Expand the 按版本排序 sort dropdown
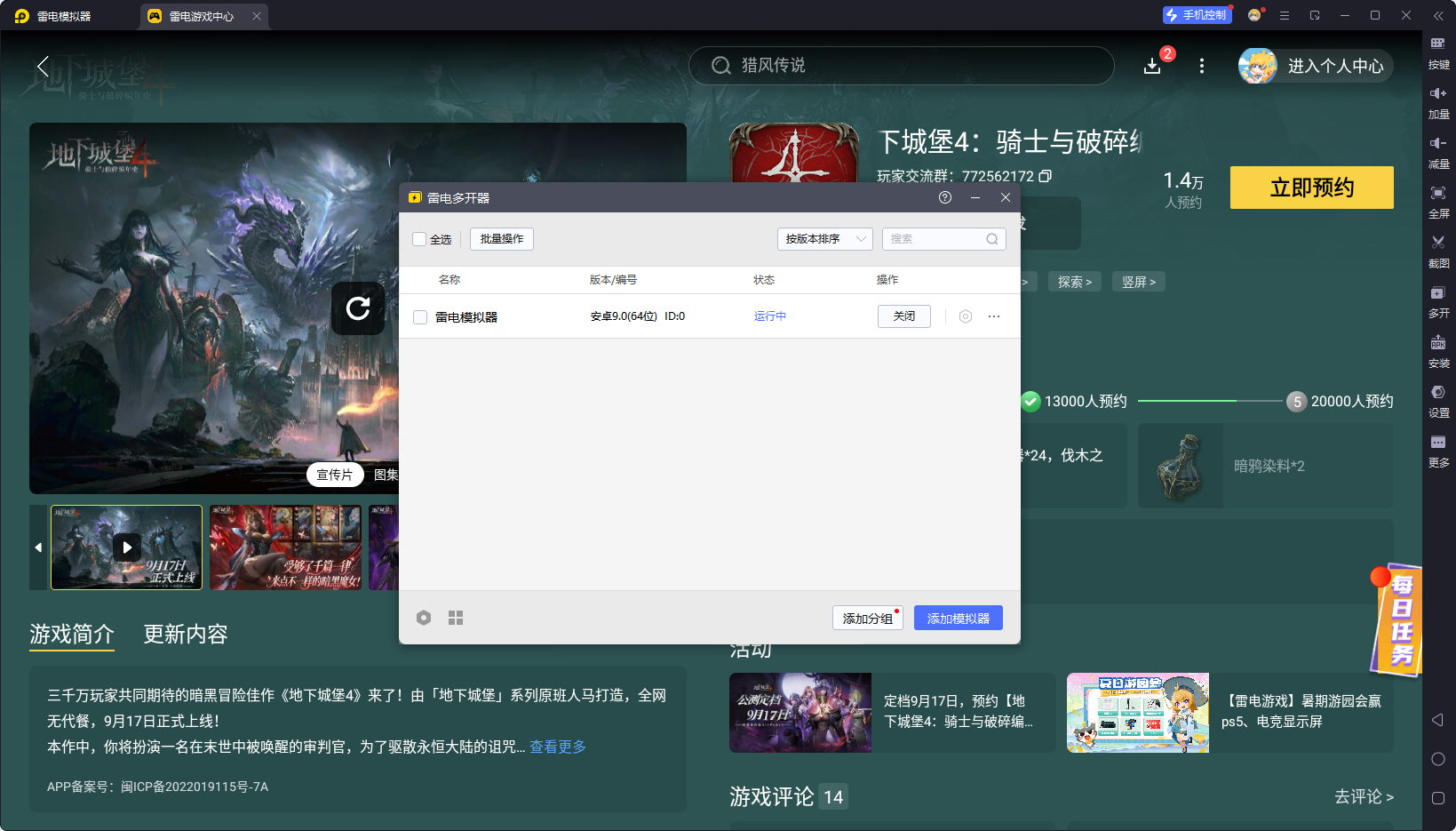This screenshot has height=831, width=1456. click(824, 239)
